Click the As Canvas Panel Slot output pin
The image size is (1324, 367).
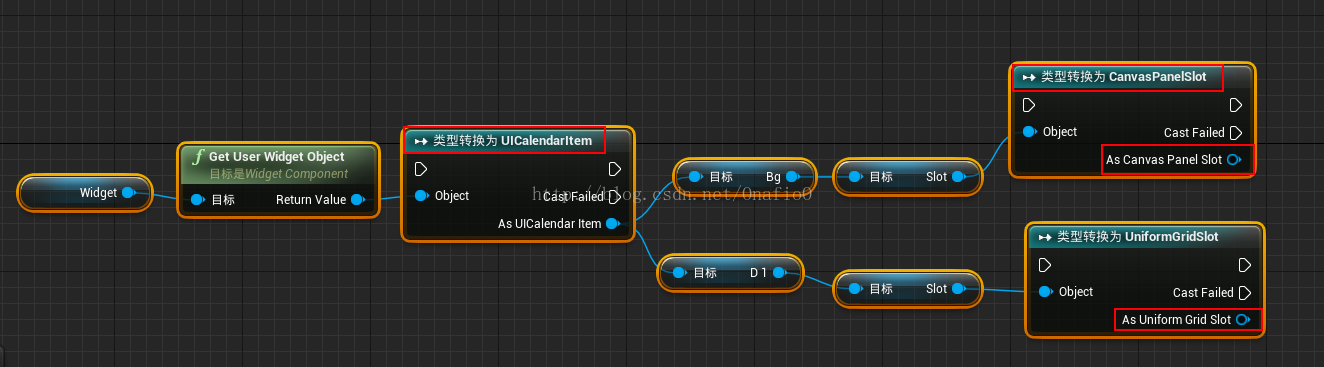pyautogui.click(x=1234, y=160)
